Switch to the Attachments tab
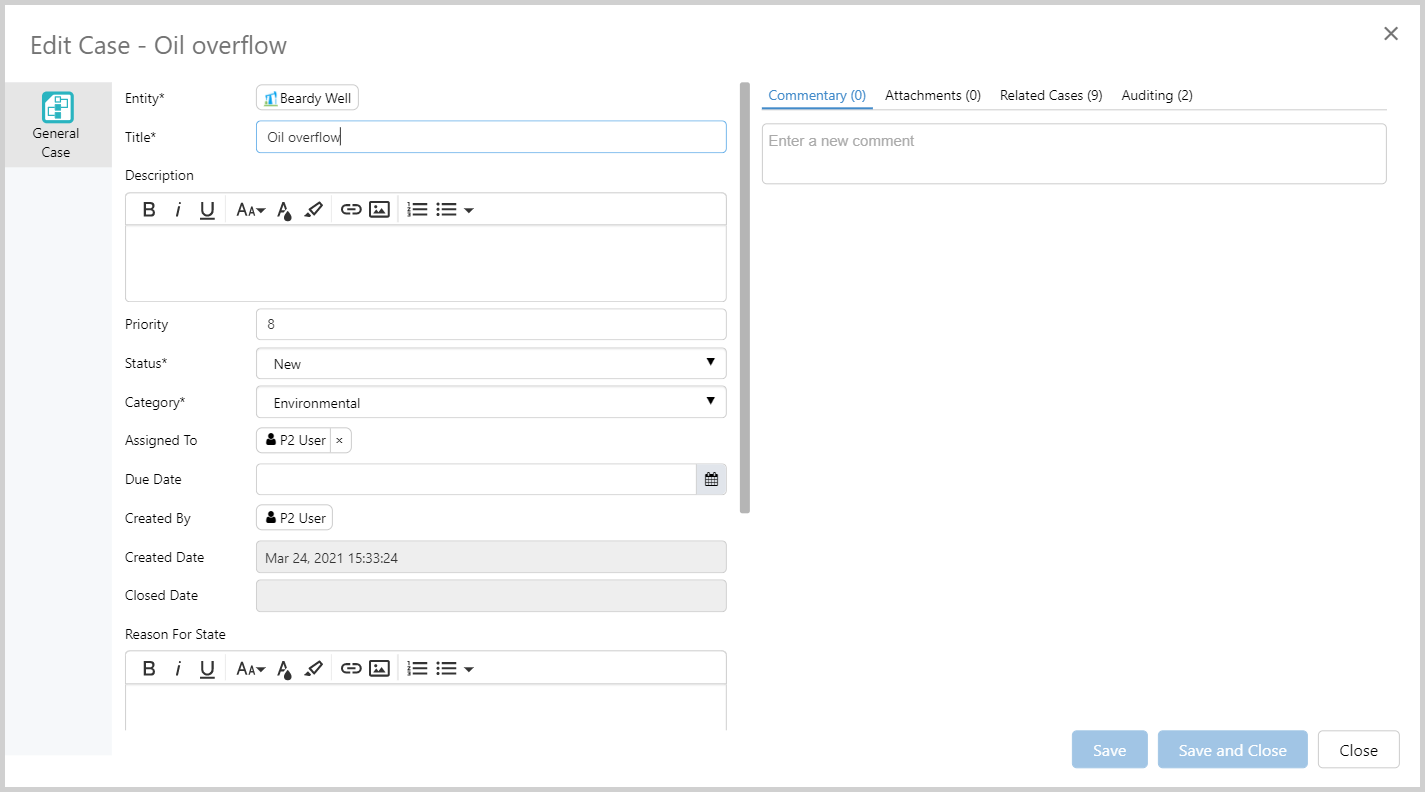 pos(932,95)
